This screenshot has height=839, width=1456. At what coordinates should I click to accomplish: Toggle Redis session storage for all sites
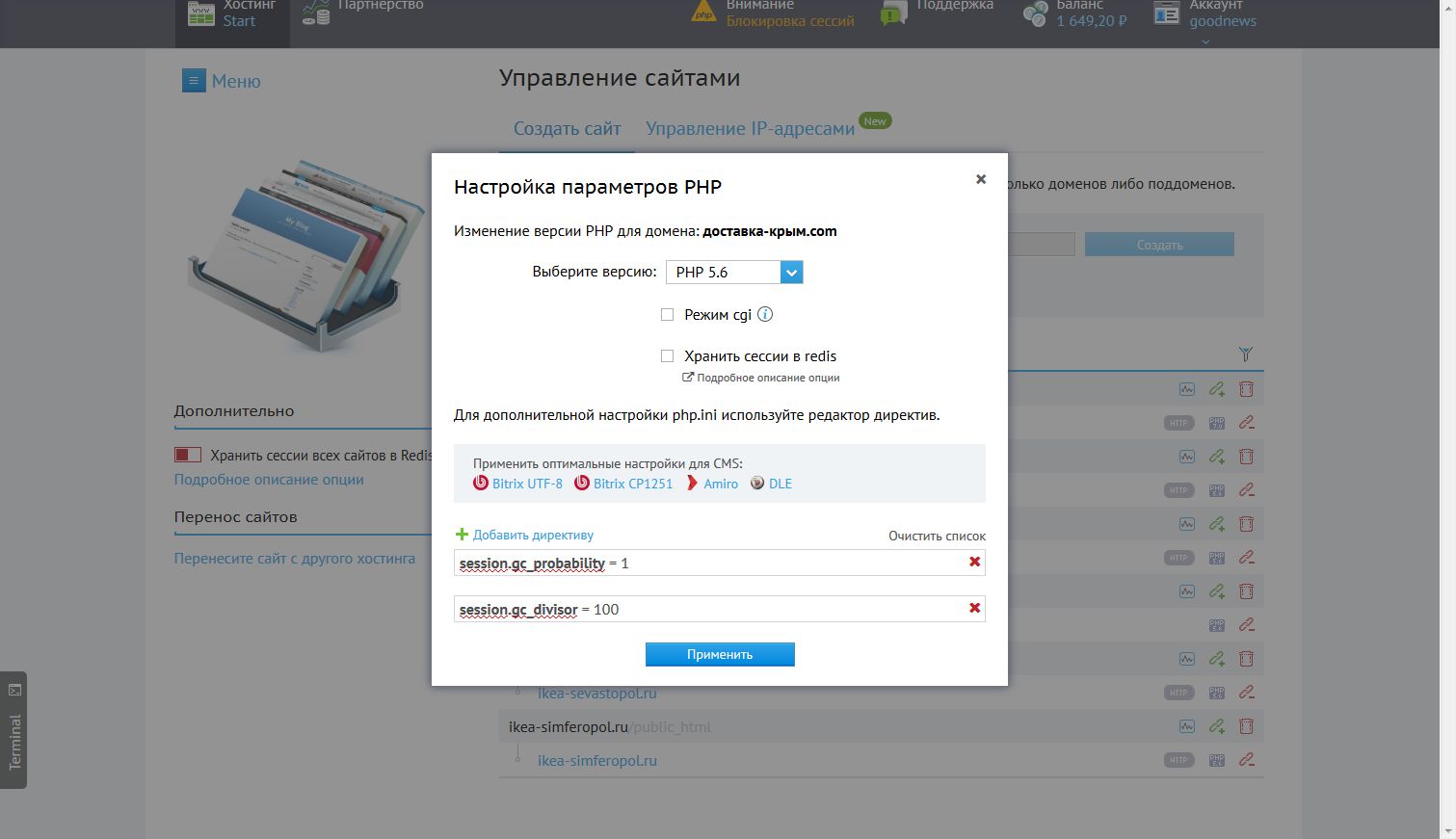pos(188,455)
